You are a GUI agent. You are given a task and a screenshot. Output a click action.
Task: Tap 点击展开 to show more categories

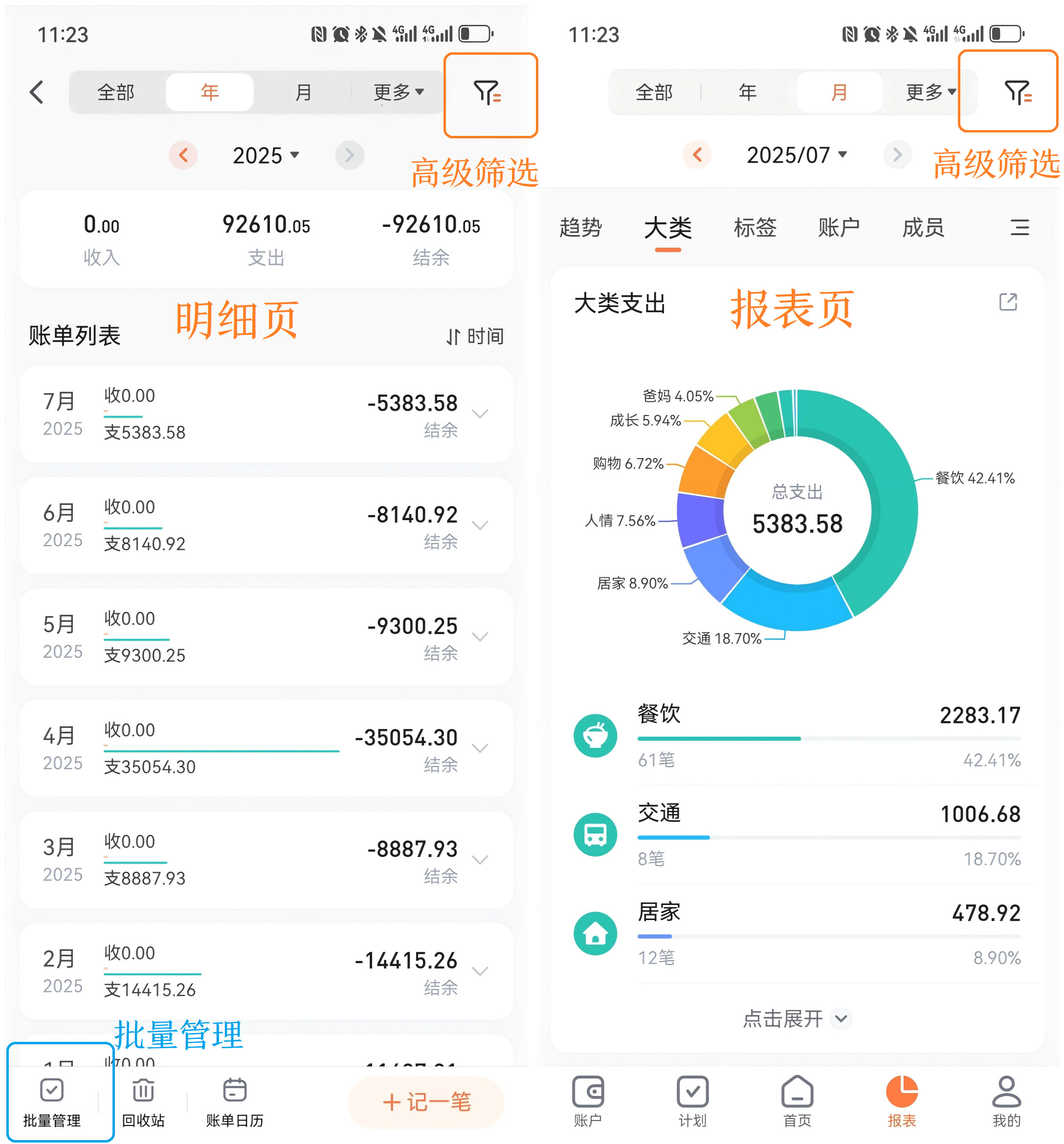coord(797,1018)
